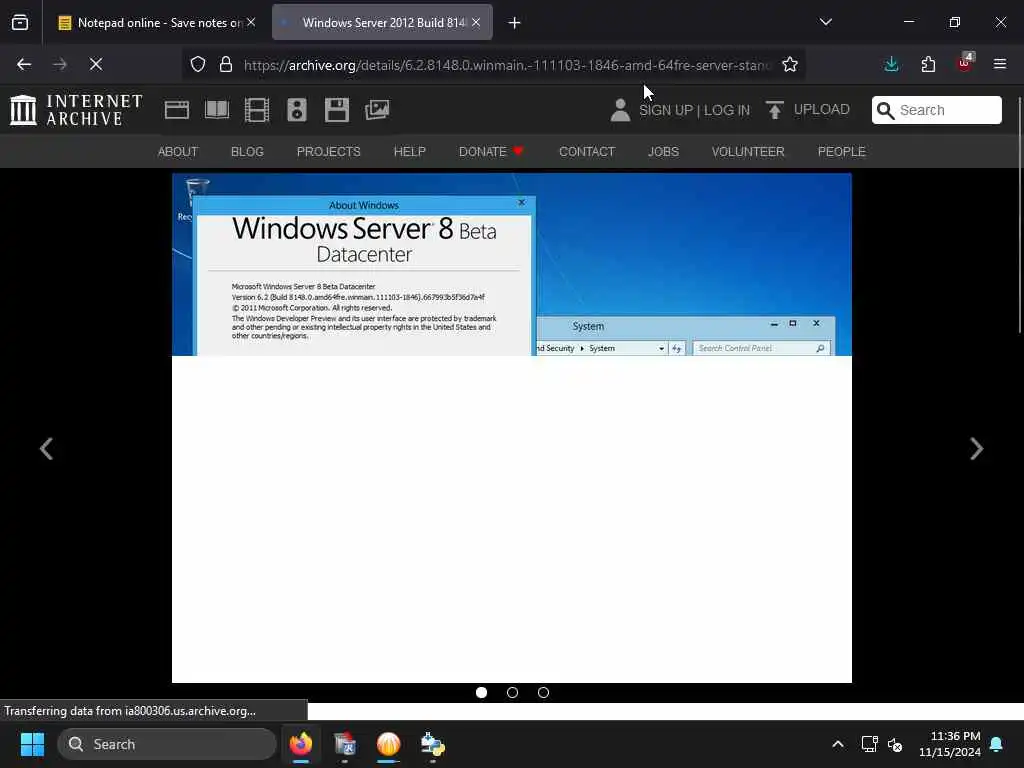Click the LOG IN link
The width and height of the screenshot is (1024, 768).
(x=727, y=110)
